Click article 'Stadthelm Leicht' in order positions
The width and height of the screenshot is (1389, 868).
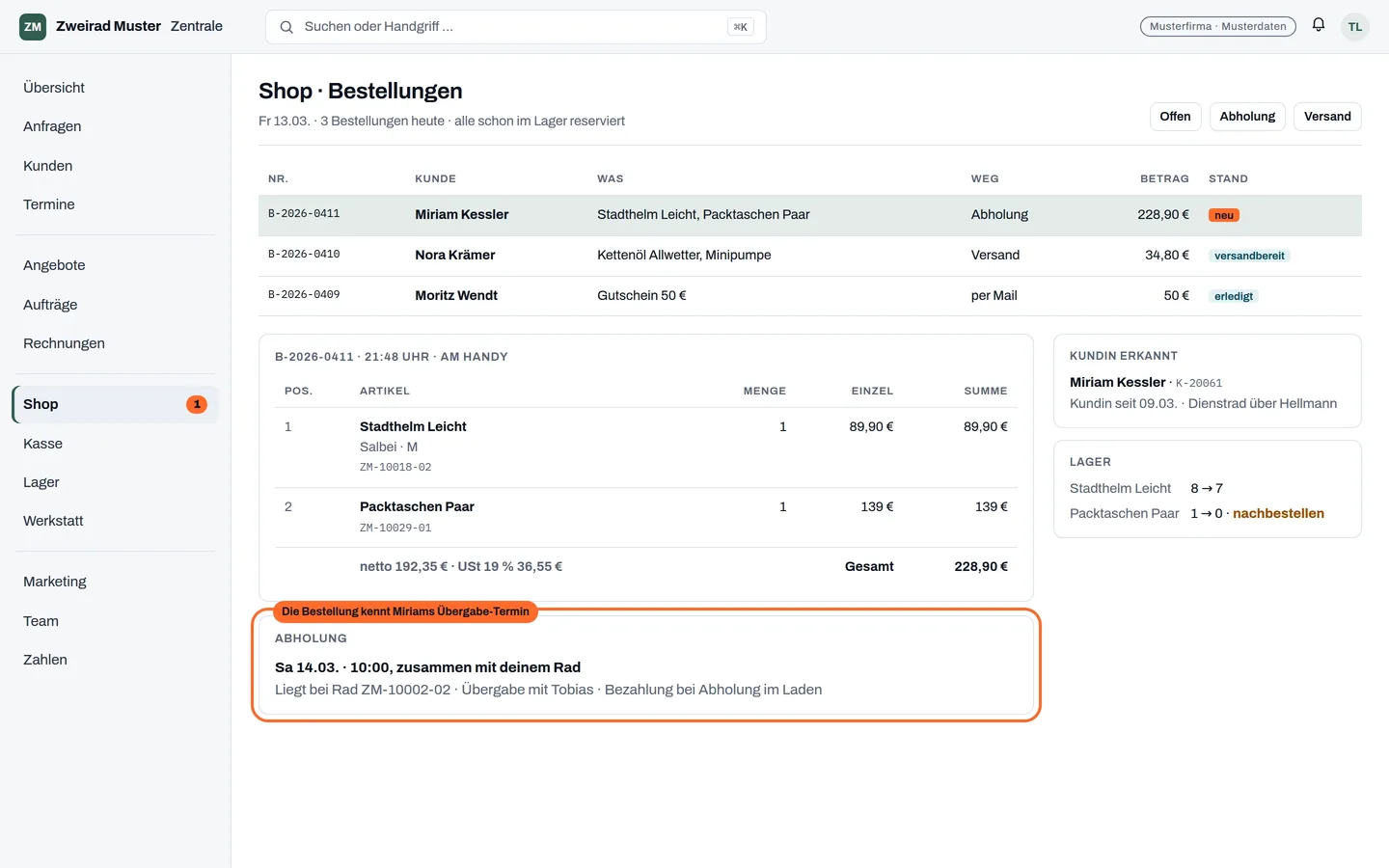pos(413,427)
